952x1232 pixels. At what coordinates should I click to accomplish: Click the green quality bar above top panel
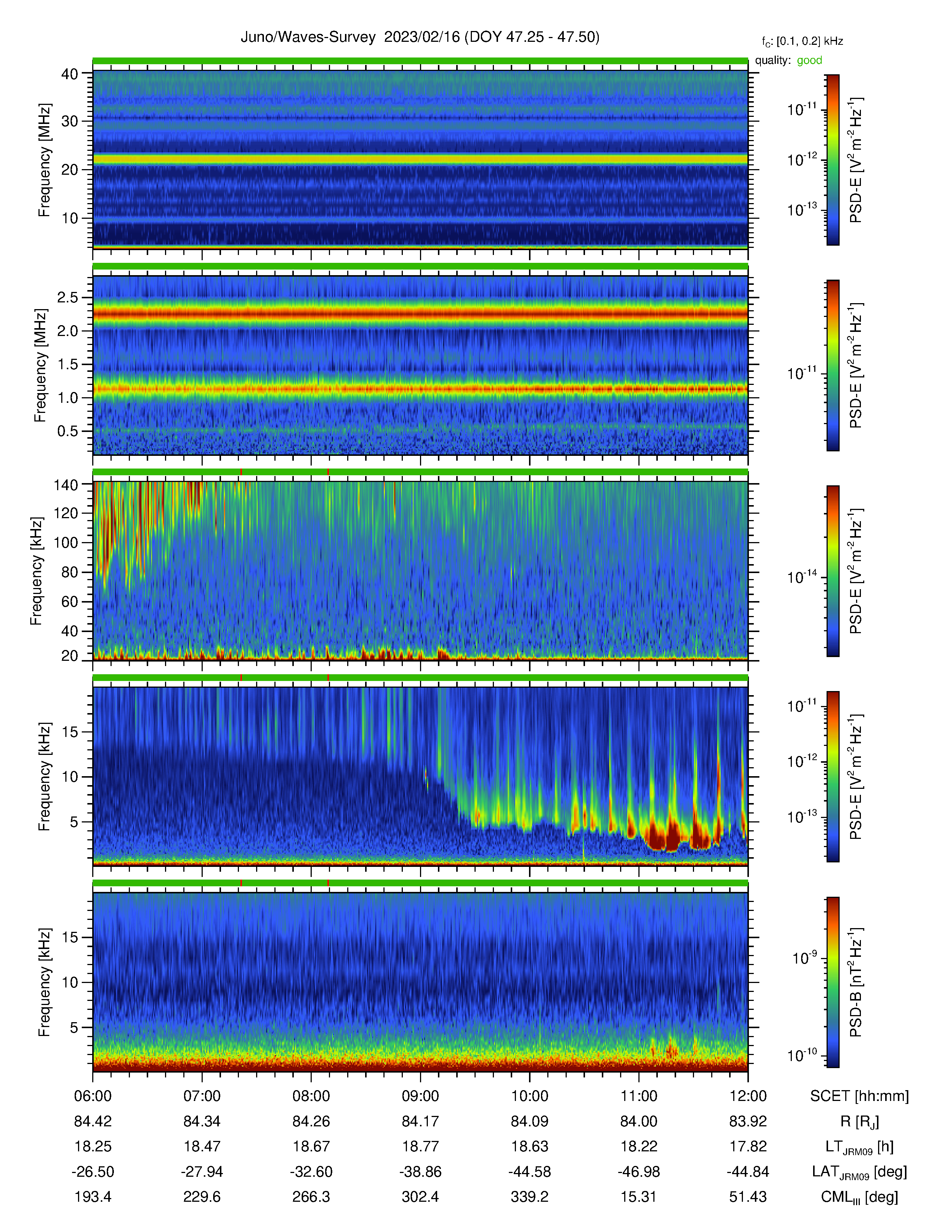click(x=420, y=61)
